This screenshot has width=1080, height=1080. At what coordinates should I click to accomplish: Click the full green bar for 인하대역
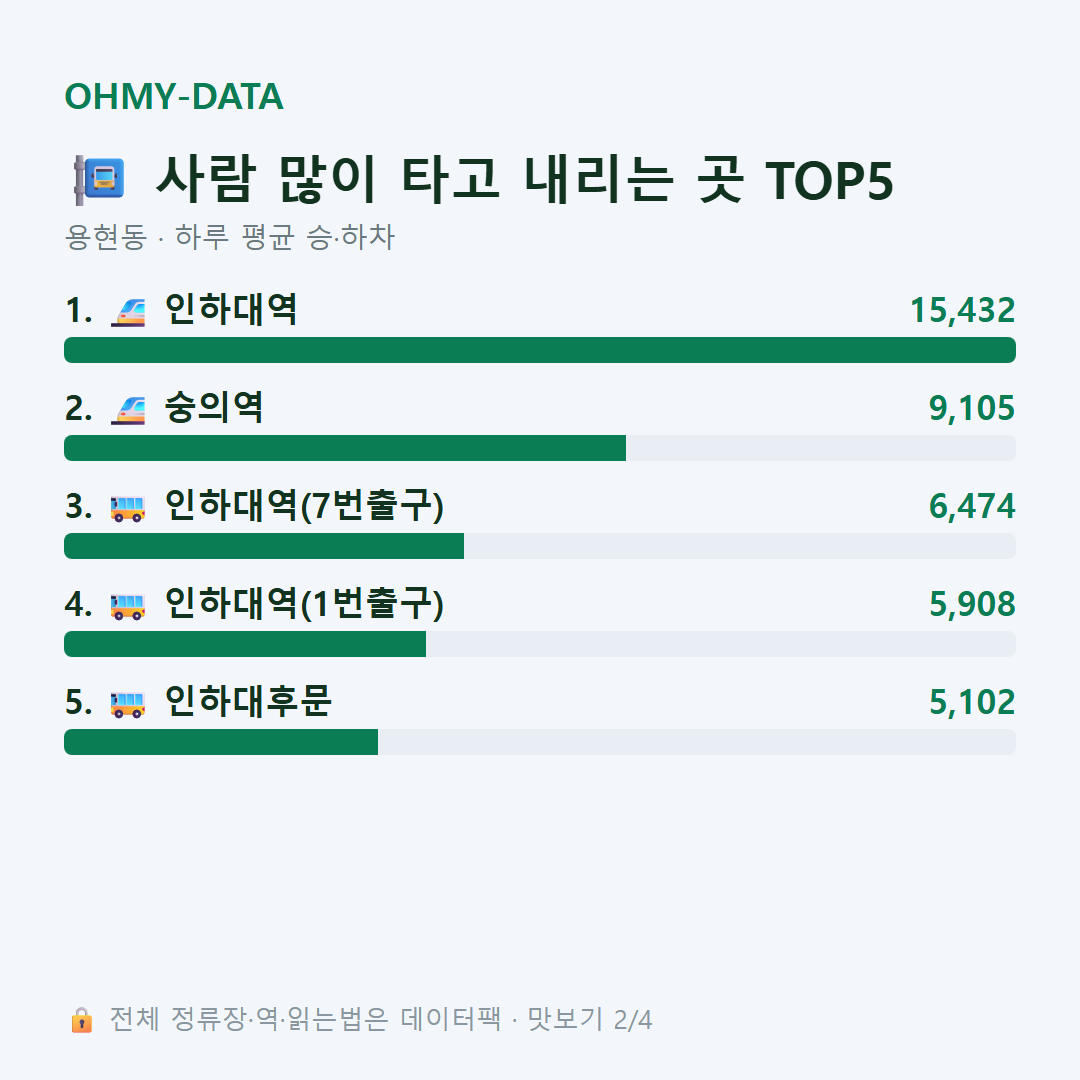[540, 350]
